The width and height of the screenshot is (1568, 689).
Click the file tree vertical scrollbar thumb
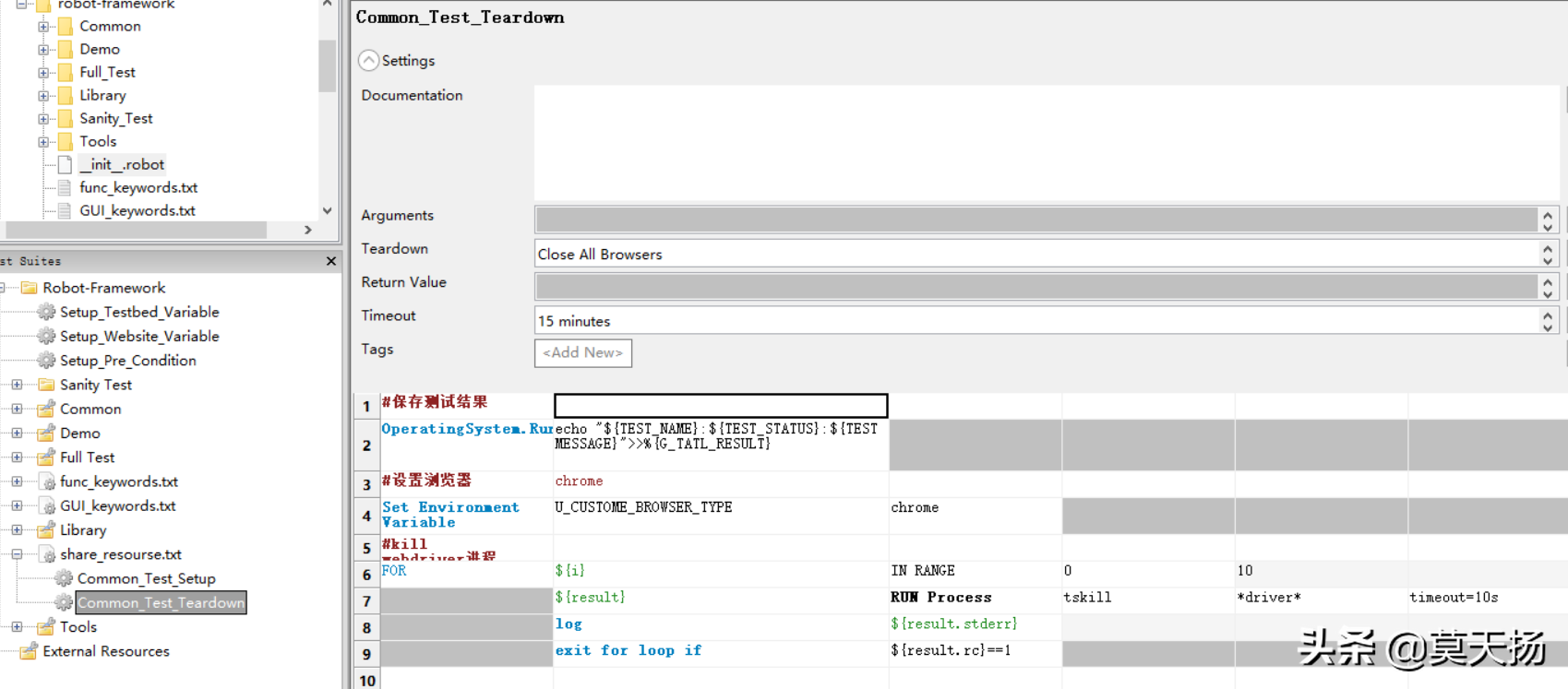pos(327,65)
